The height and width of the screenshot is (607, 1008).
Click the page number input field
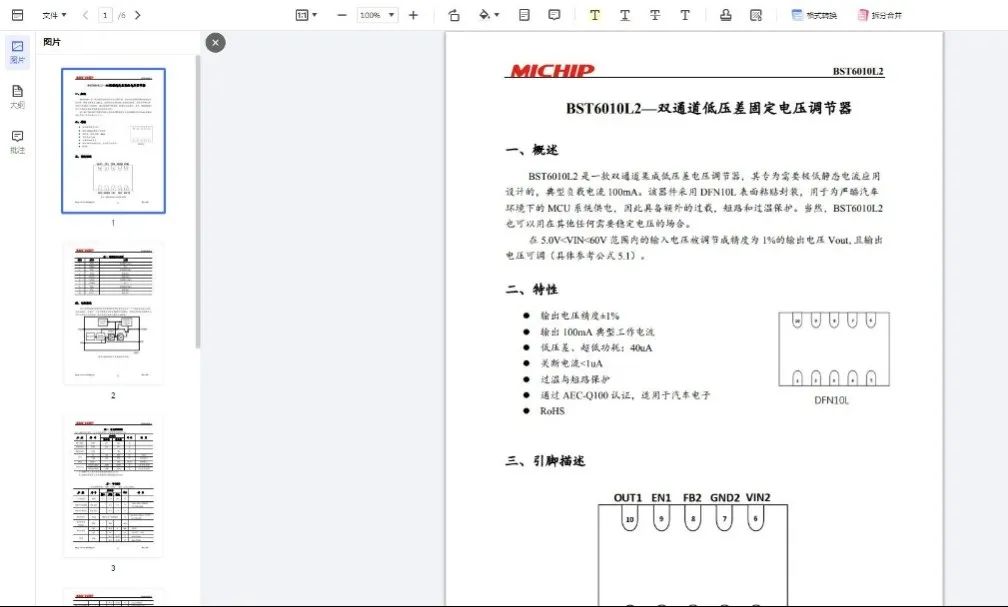106,15
